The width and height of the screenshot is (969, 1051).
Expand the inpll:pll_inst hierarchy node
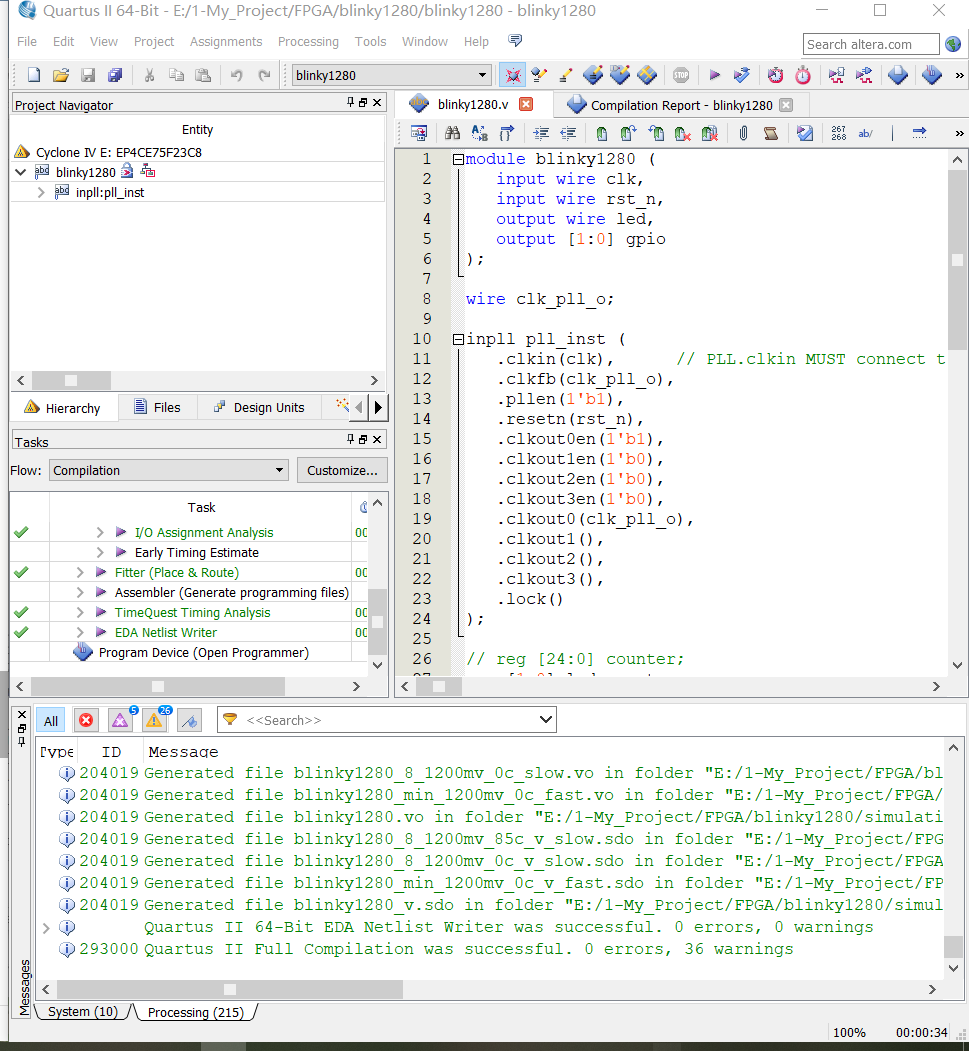click(41, 192)
